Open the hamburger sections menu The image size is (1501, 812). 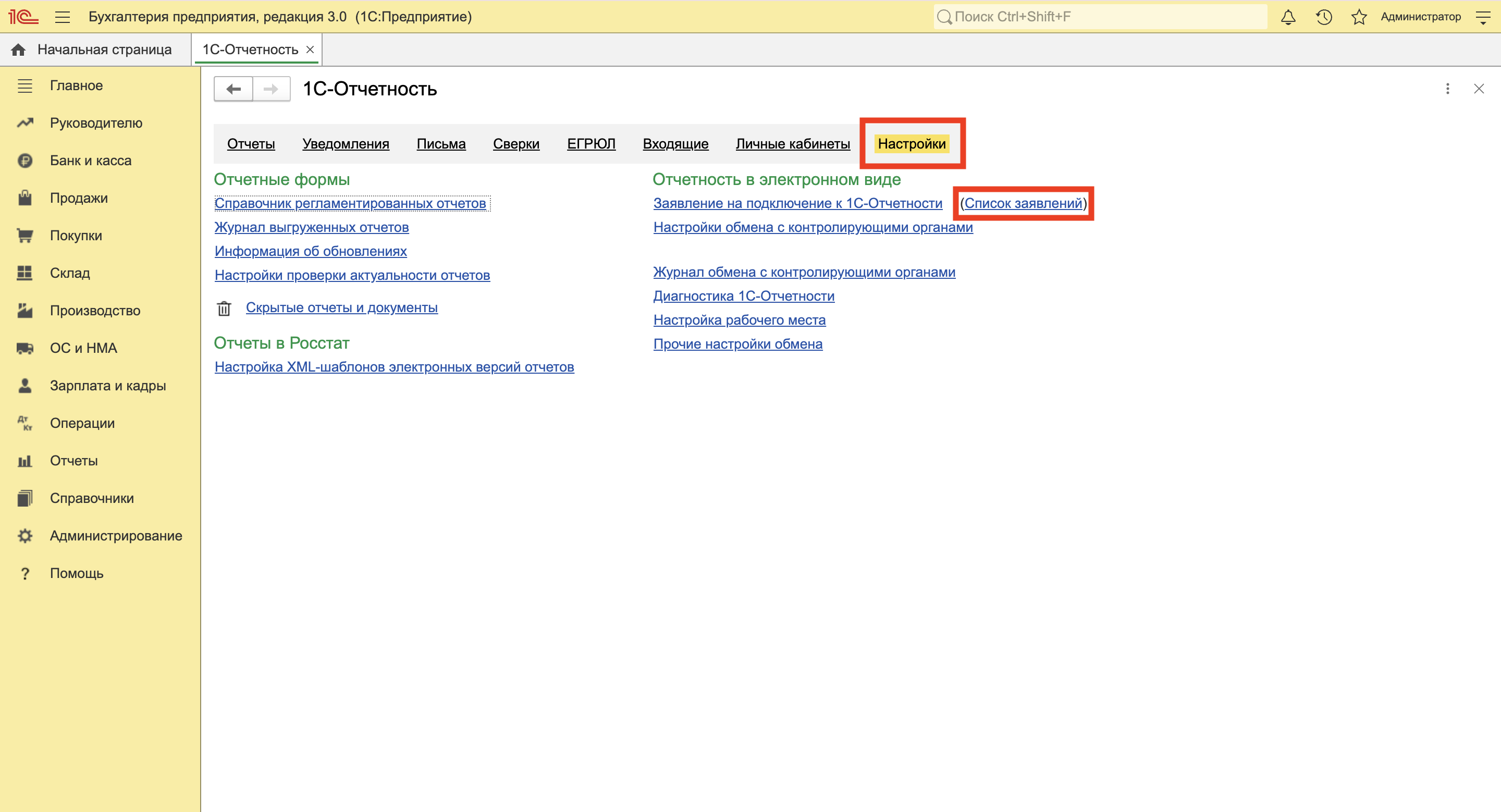[63, 17]
